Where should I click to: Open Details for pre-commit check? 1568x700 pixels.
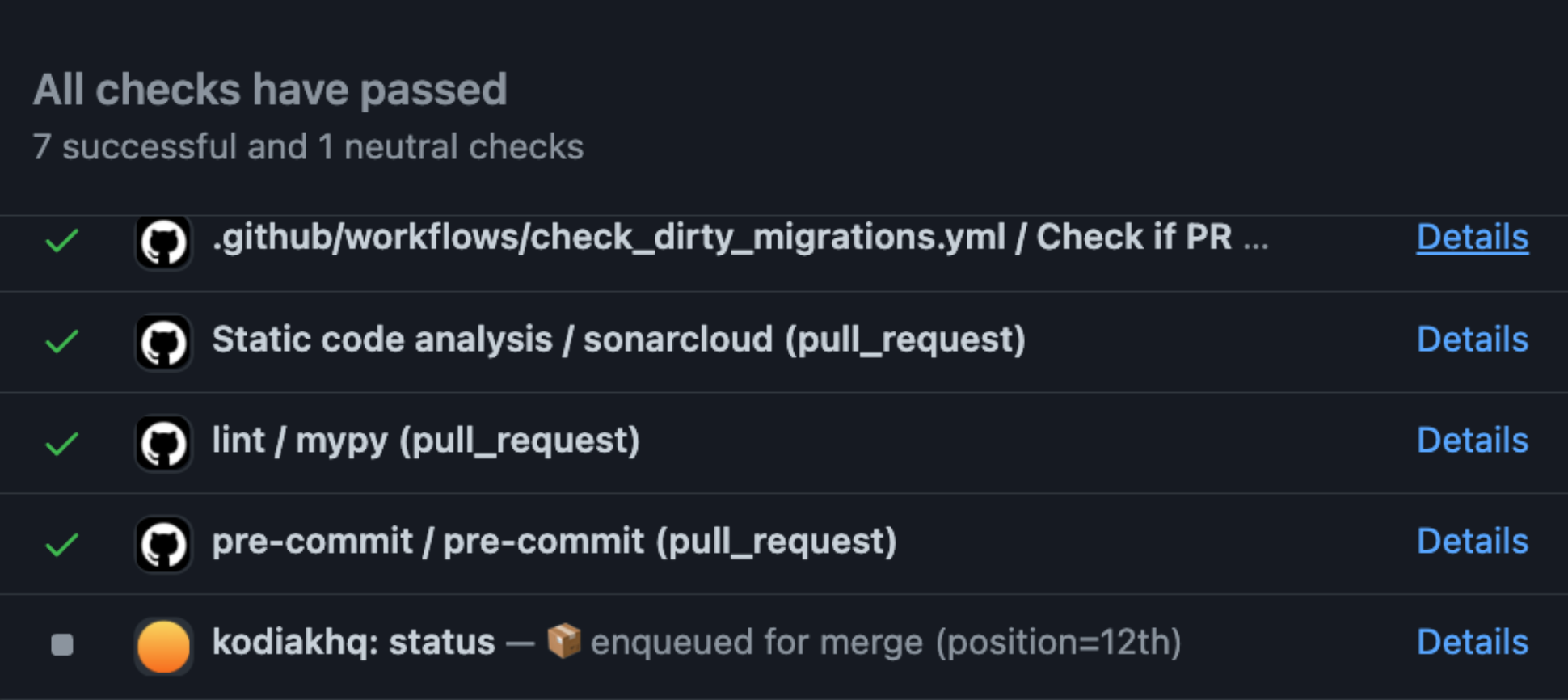pos(1472,542)
